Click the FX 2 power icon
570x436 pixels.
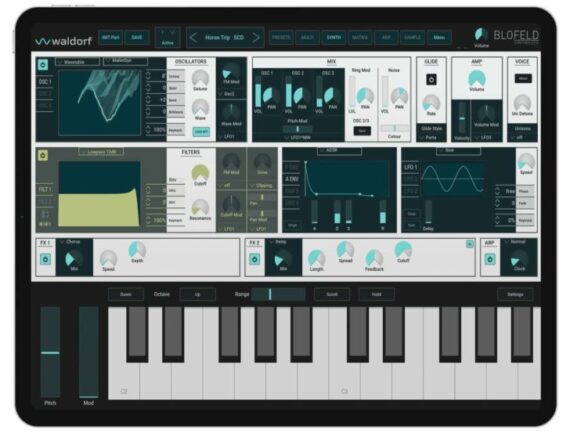pyautogui.click(x=254, y=259)
